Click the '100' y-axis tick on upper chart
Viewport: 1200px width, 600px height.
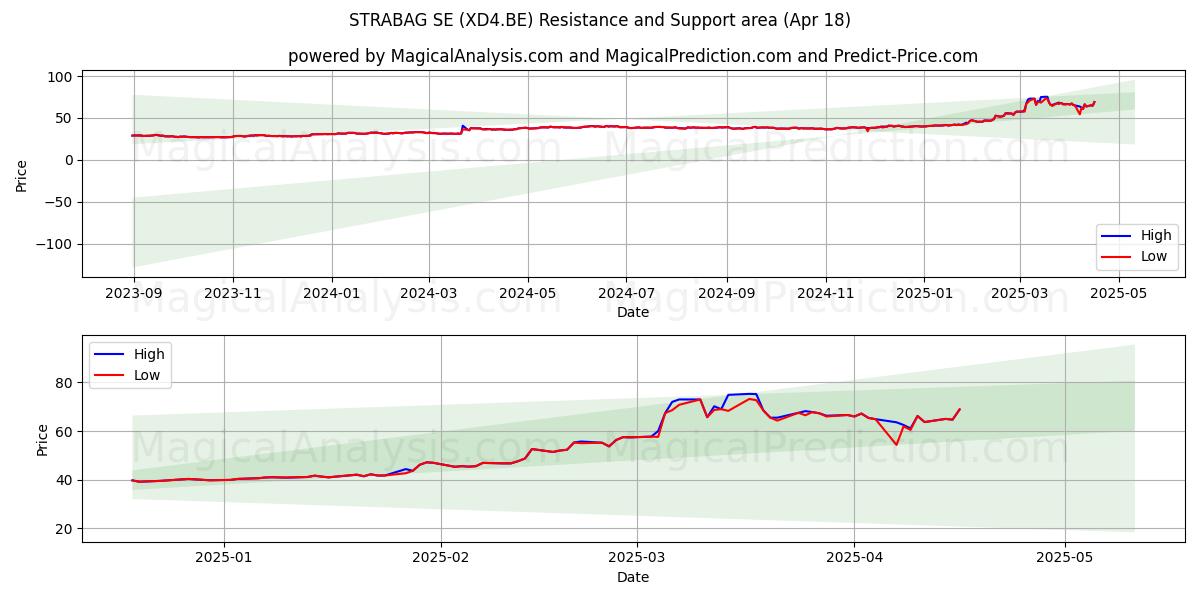(61, 77)
